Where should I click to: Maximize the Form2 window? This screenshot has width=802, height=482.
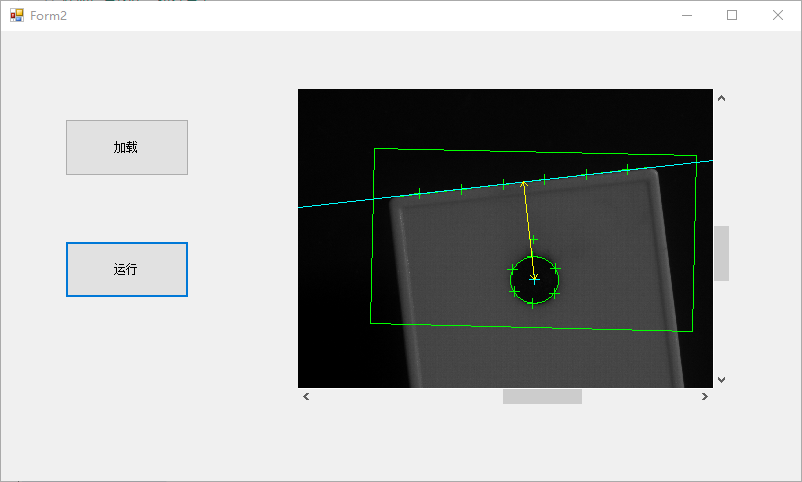click(732, 15)
